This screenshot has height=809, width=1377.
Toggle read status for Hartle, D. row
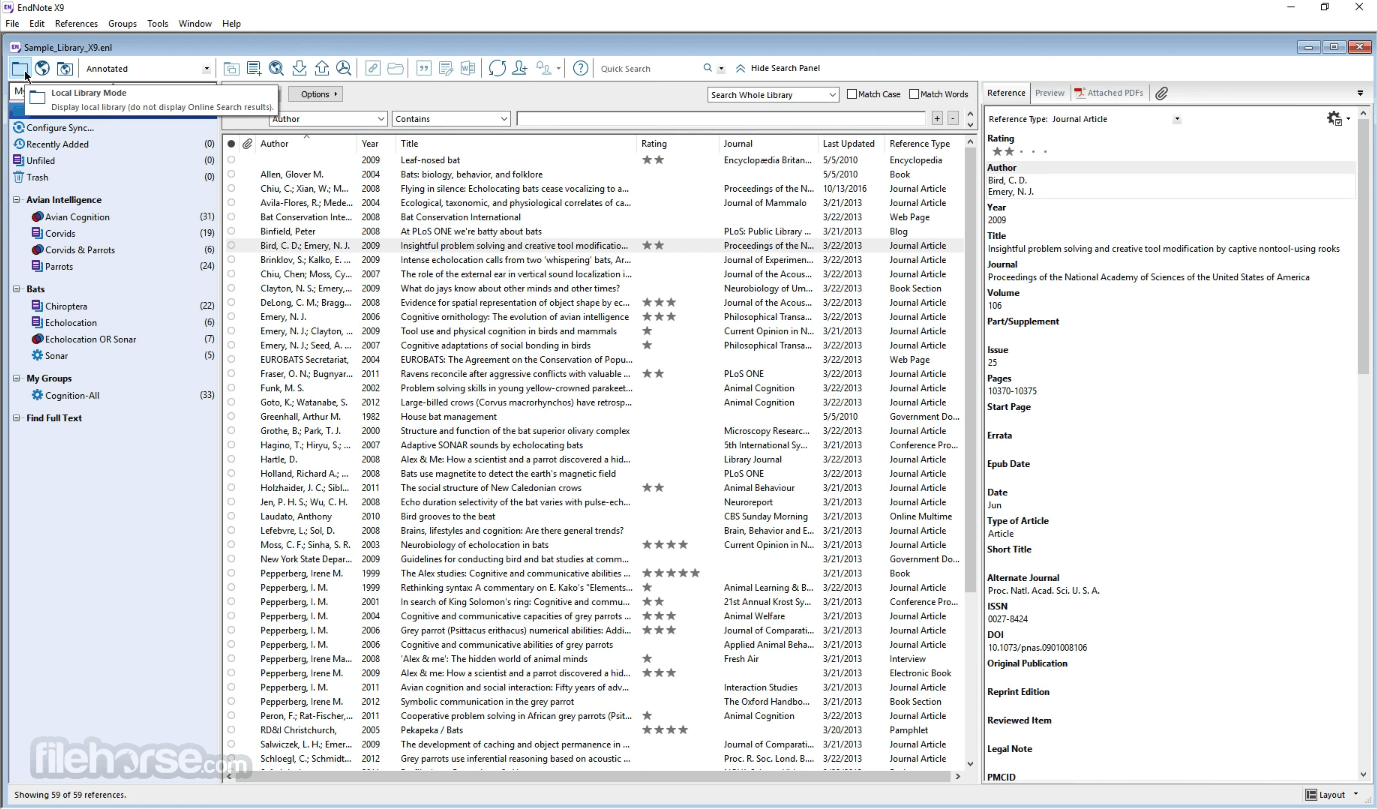pos(231,460)
